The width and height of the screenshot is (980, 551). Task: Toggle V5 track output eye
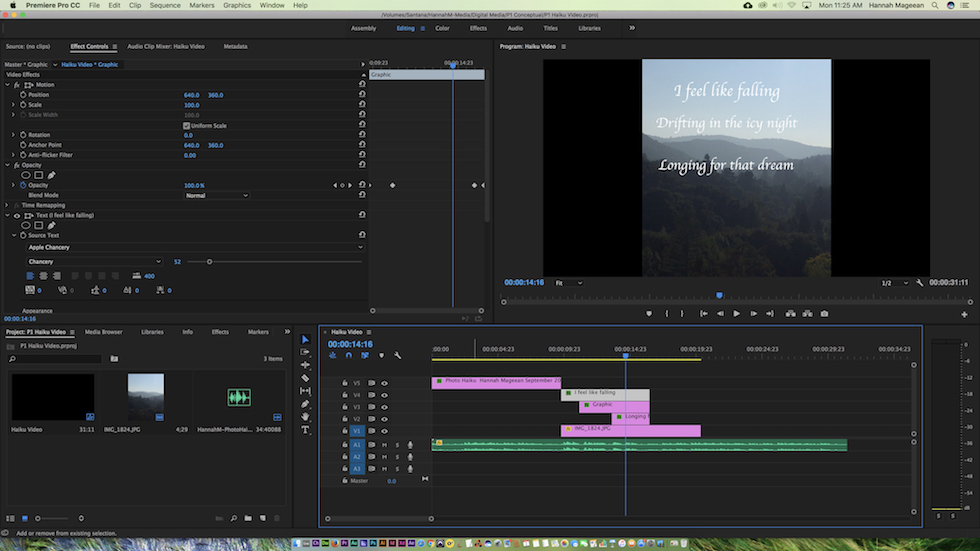click(384, 383)
